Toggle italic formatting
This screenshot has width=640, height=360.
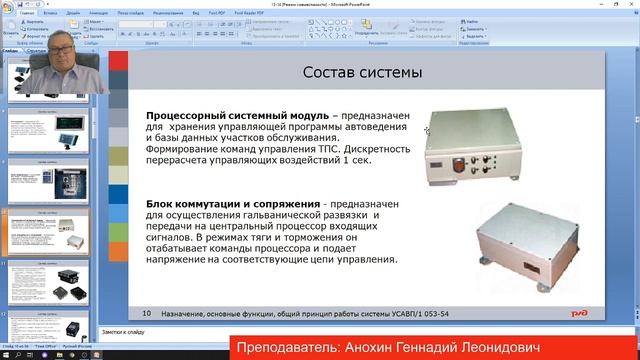coord(130,34)
